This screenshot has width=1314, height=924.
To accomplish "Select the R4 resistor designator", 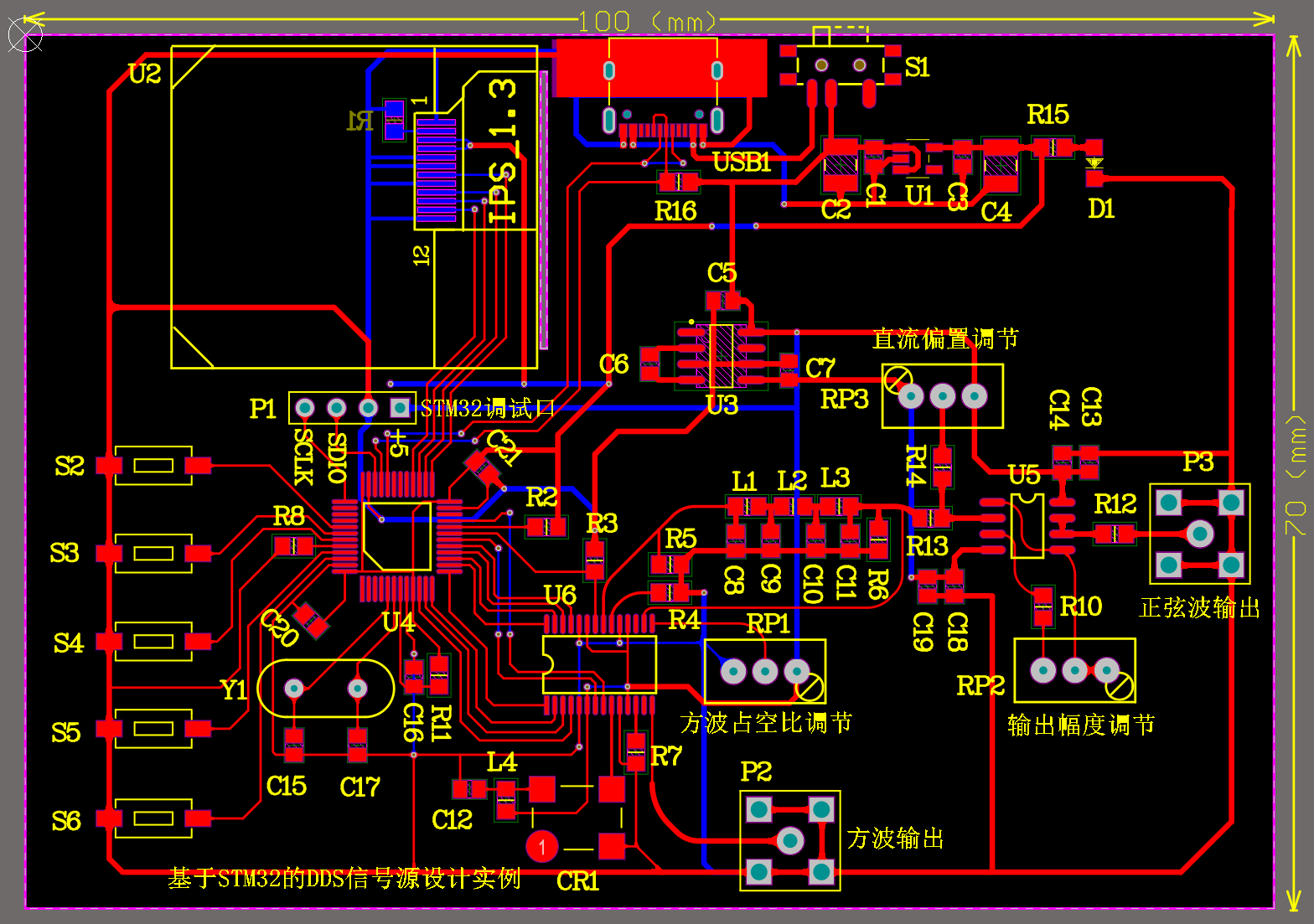I will [684, 620].
